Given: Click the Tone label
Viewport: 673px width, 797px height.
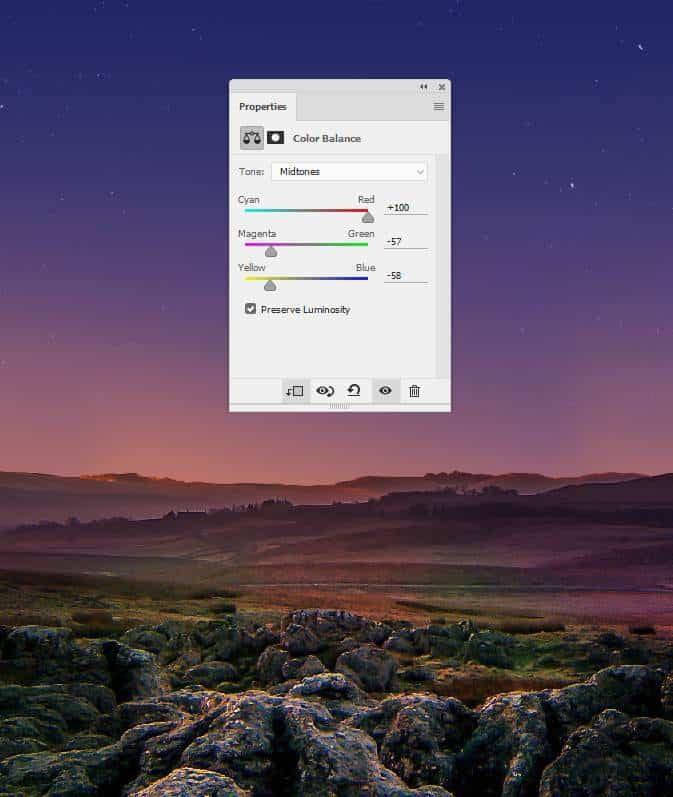Looking at the screenshot, I should pyautogui.click(x=252, y=172).
